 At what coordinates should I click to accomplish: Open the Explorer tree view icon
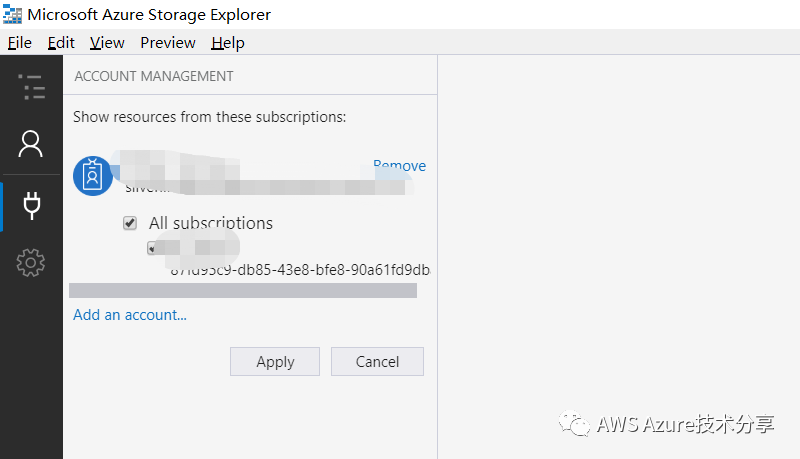(31, 87)
